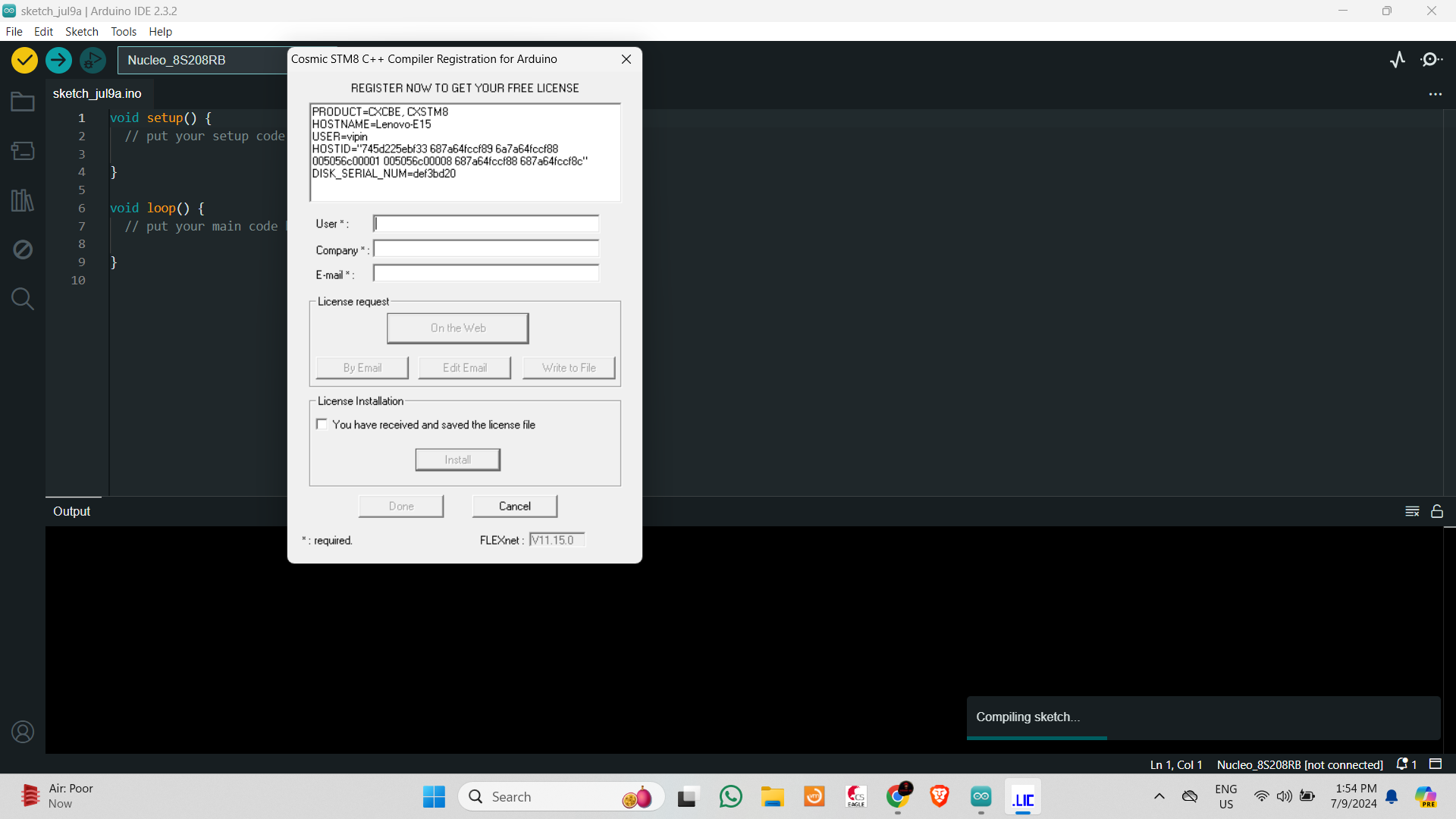Image resolution: width=1456 pixels, height=819 pixels.
Task: Verify the sketch with the checkmark icon
Action: 24,60
